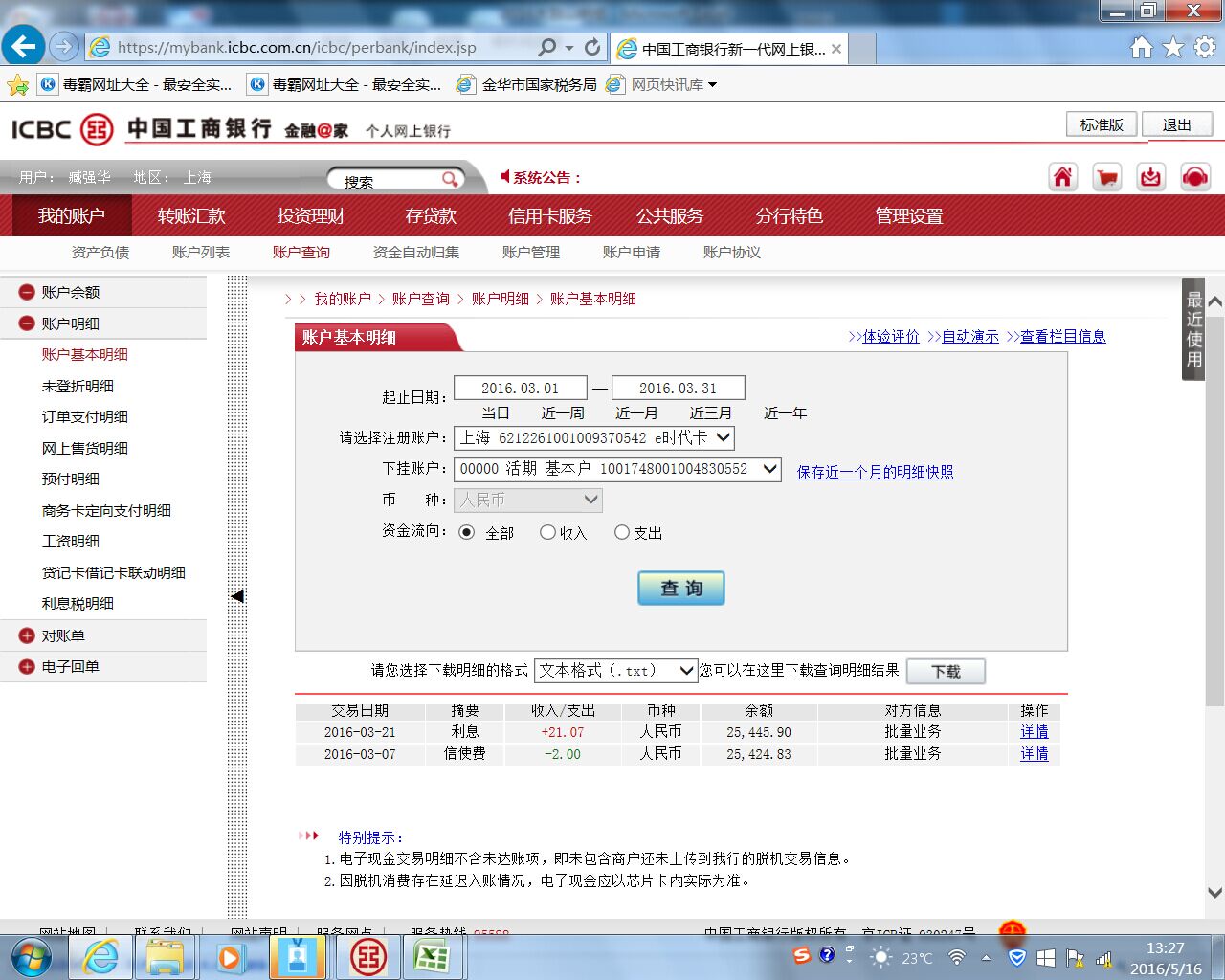Viewport: 1225px width, 980px height.
Task: Expand the 对账单 sidebar section
Action: (27, 635)
